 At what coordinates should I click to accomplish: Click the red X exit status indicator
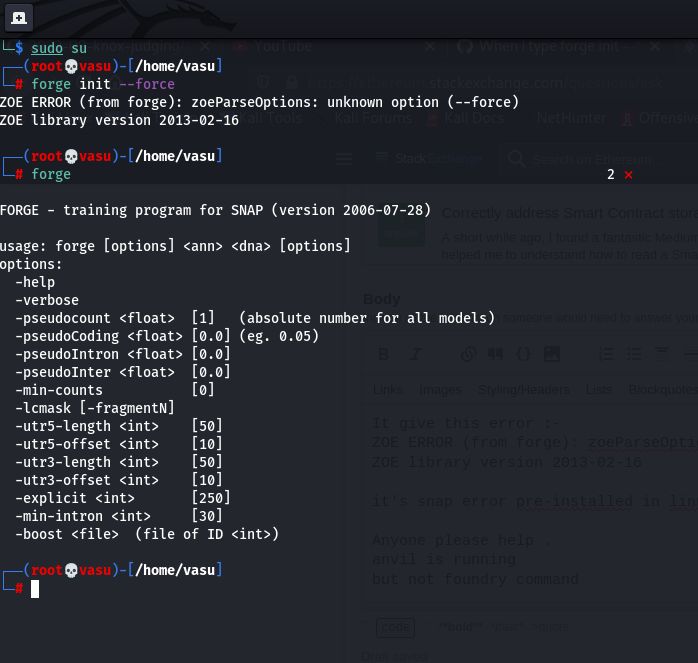pos(628,175)
